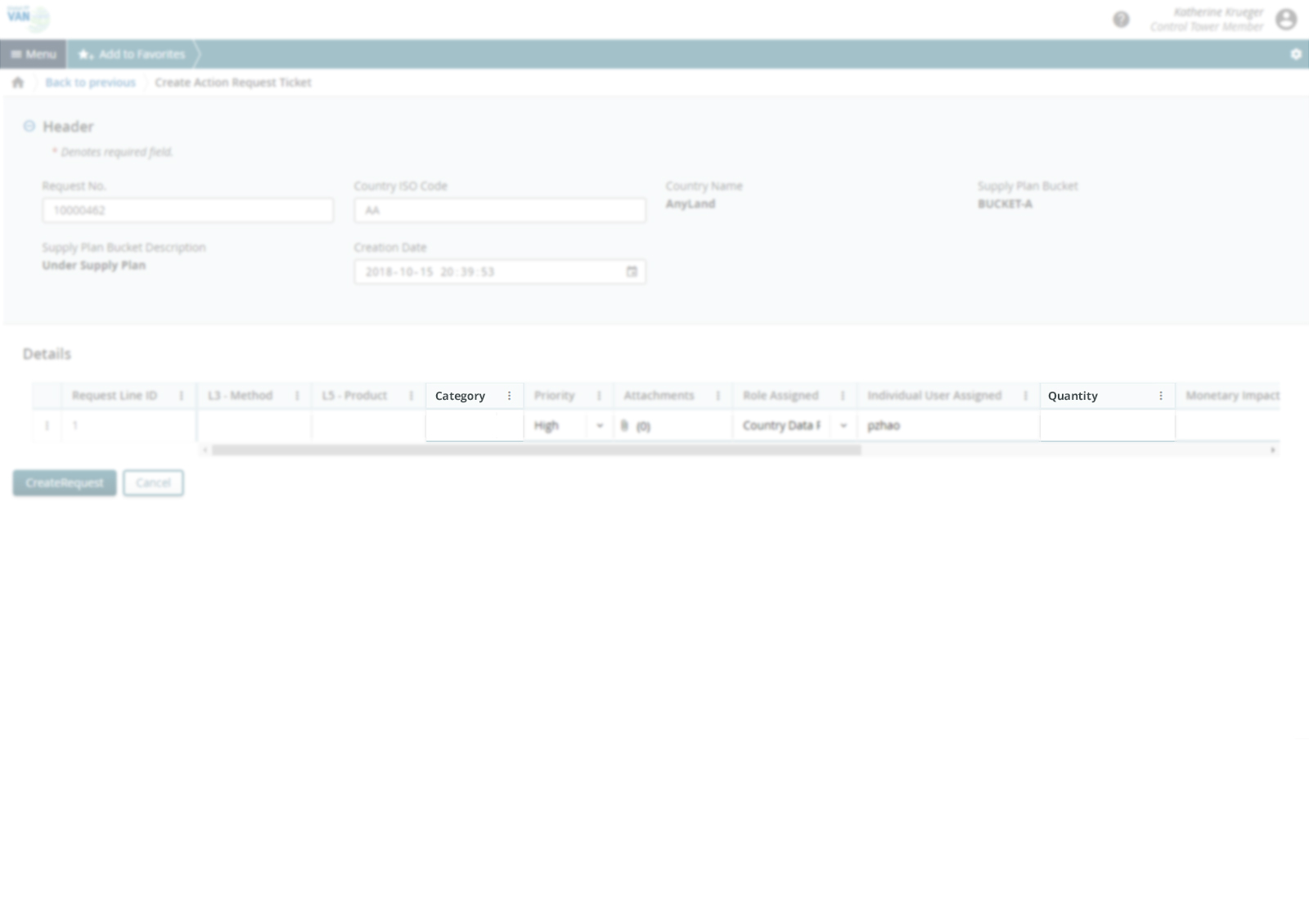The image size is (1309, 924).
Task: Click the CreateRequest button
Action: (x=65, y=483)
